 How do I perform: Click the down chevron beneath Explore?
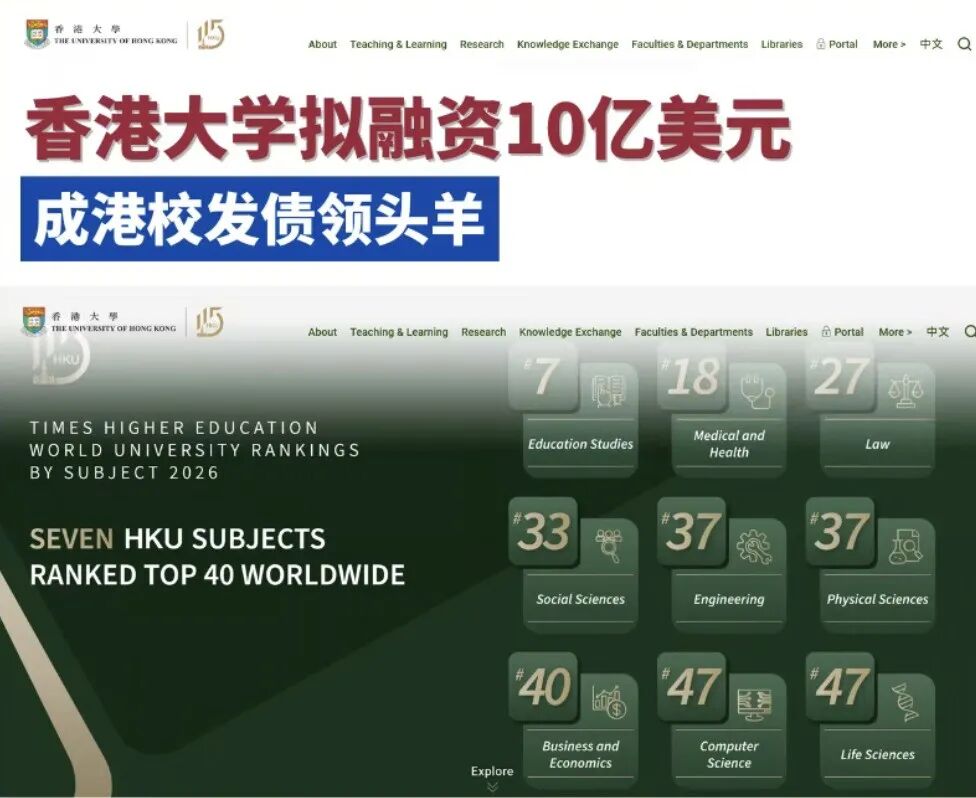point(492,787)
